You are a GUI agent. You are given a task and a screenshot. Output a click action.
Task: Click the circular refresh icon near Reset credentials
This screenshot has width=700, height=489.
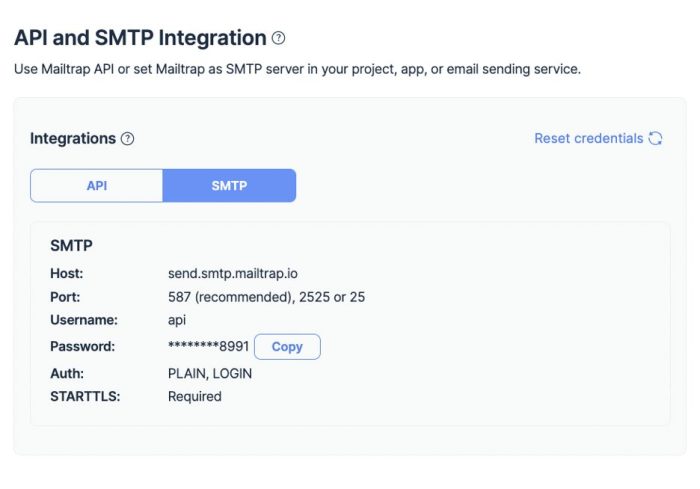click(655, 138)
